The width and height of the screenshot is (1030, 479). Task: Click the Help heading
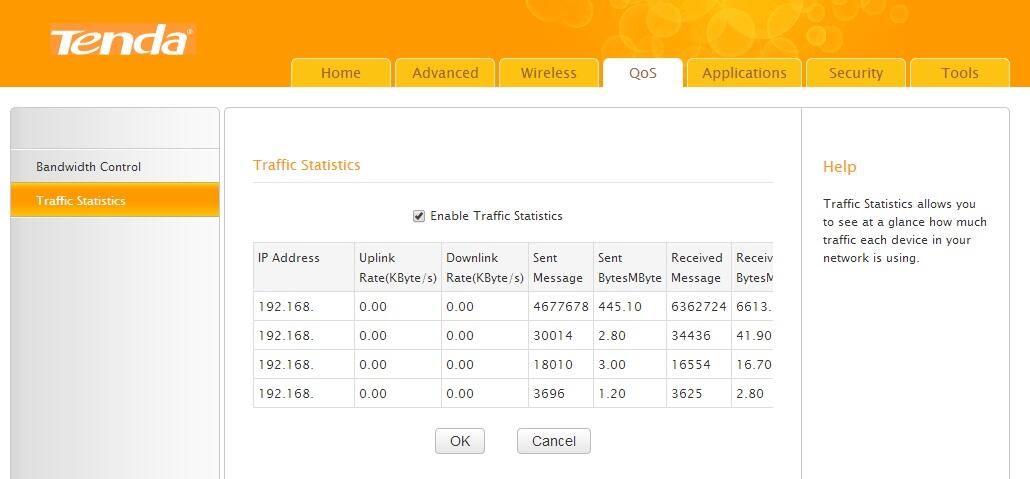tap(840, 167)
